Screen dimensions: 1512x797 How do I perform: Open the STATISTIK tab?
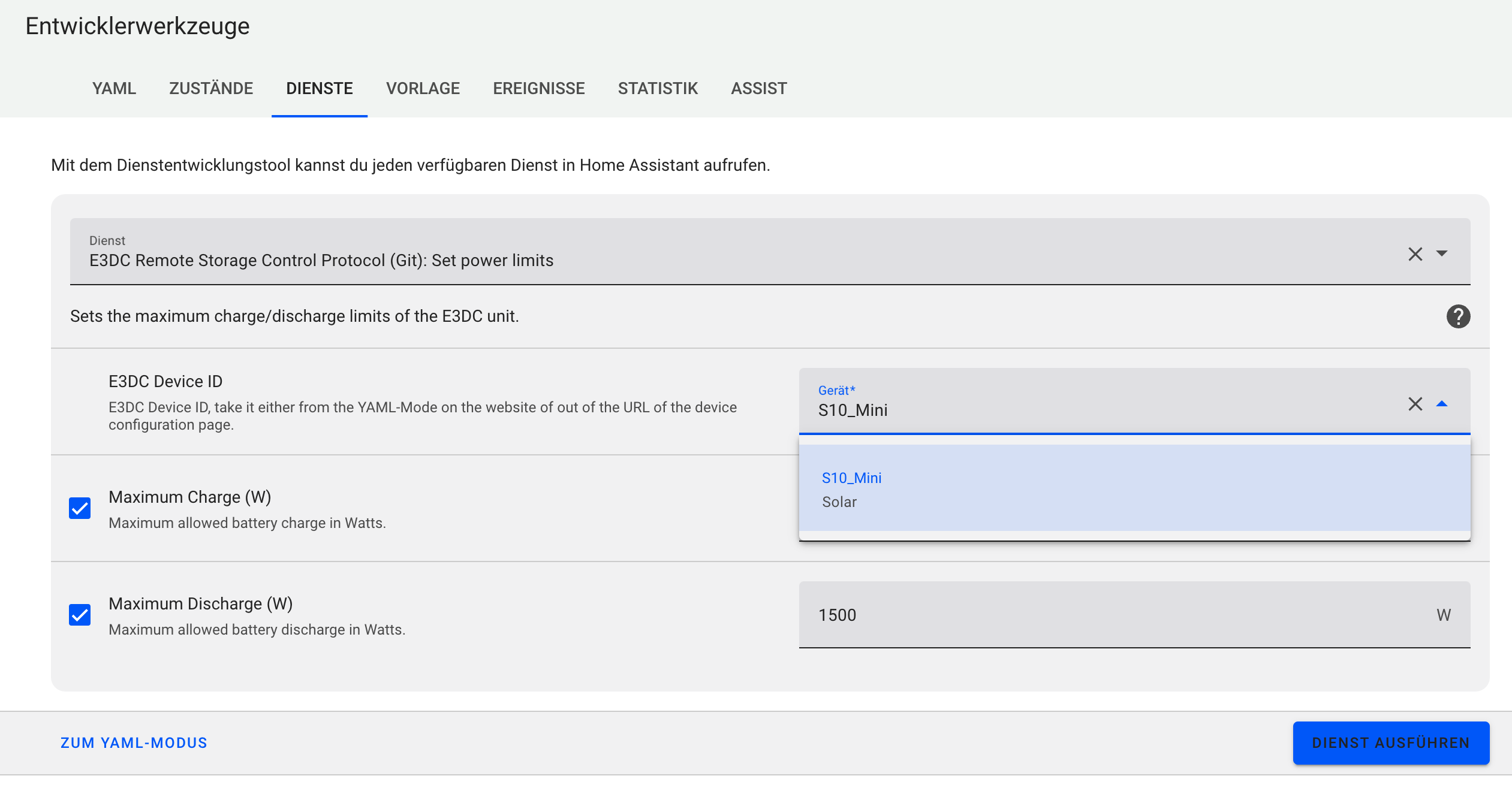pos(658,88)
